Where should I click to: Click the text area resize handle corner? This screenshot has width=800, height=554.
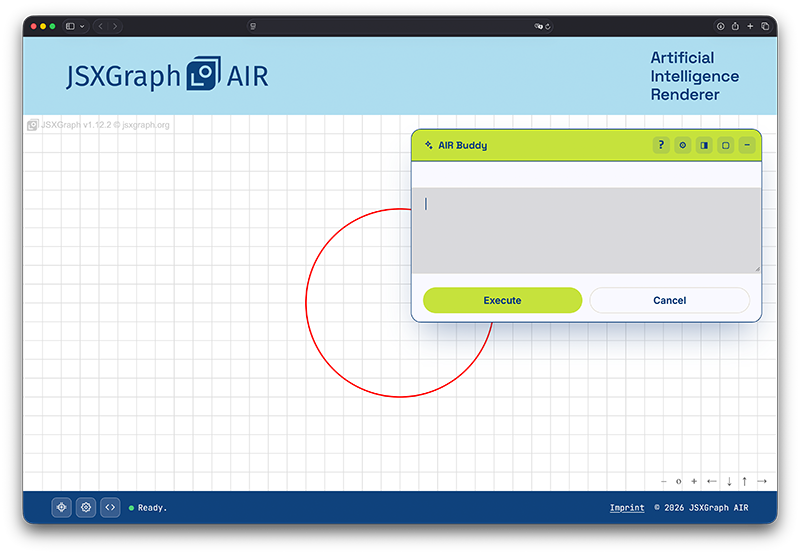click(757, 269)
